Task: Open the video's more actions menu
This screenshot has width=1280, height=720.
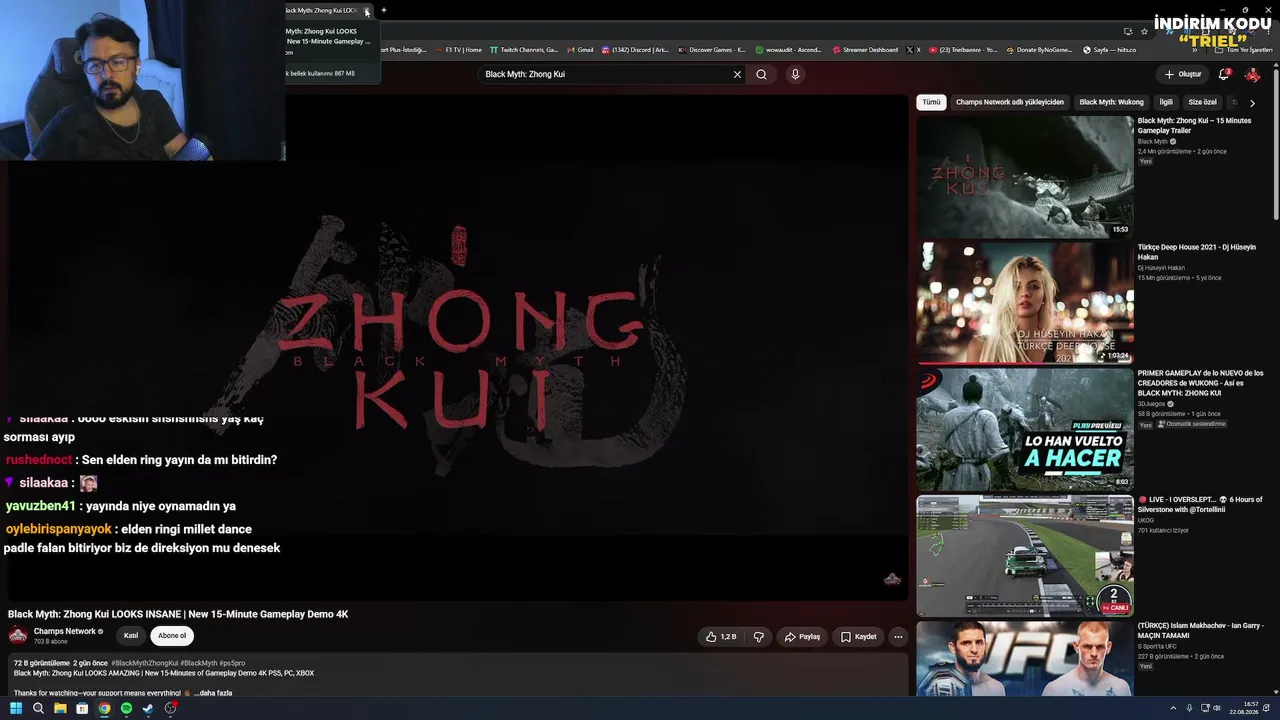Action: pos(898,637)
